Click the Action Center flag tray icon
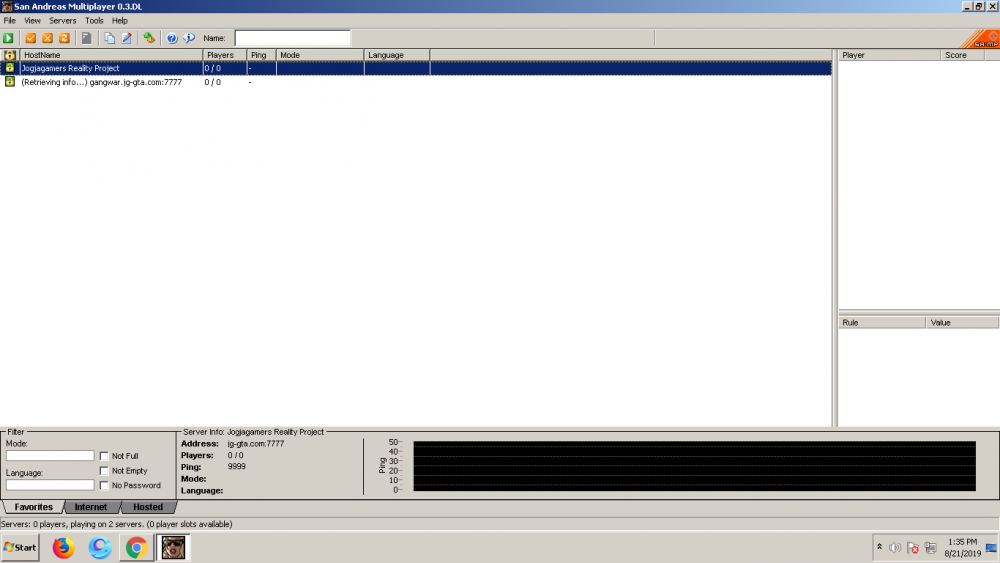Image resolution: width=1000 pixels, height=563 pixels. (913, 548)
